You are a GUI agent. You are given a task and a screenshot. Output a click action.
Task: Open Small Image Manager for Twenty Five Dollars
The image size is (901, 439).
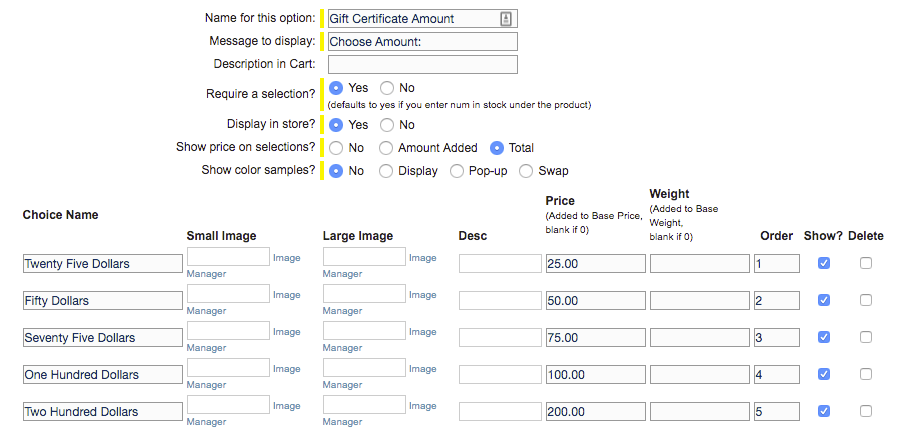206,274
